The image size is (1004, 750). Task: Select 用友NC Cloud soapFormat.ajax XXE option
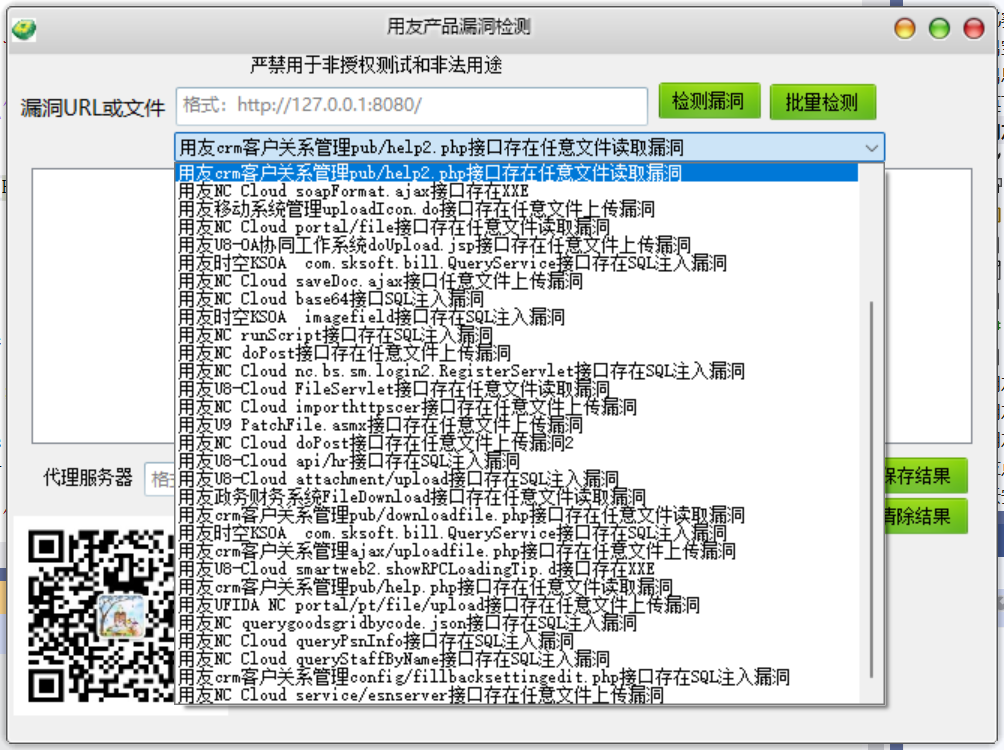(517, 191)
